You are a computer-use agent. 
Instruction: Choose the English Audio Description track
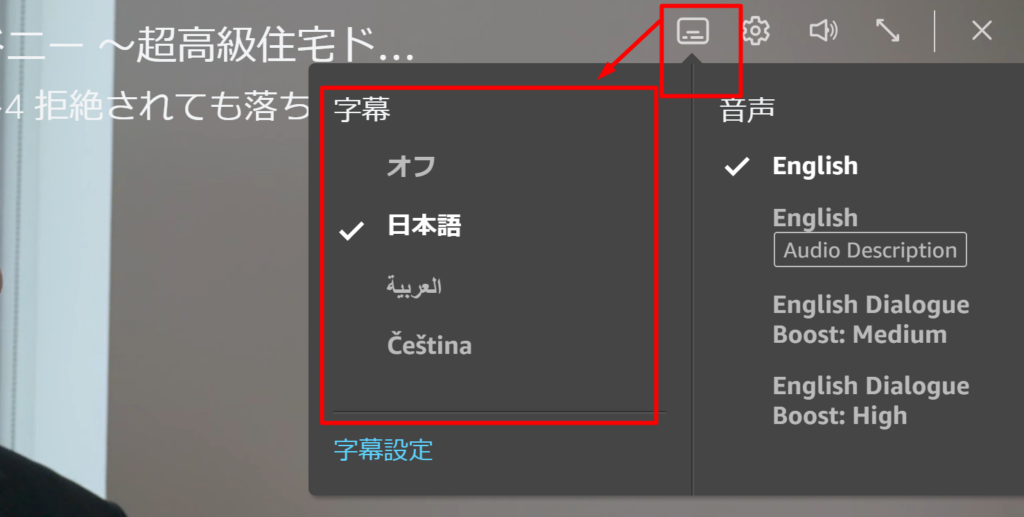click(815, 217)
